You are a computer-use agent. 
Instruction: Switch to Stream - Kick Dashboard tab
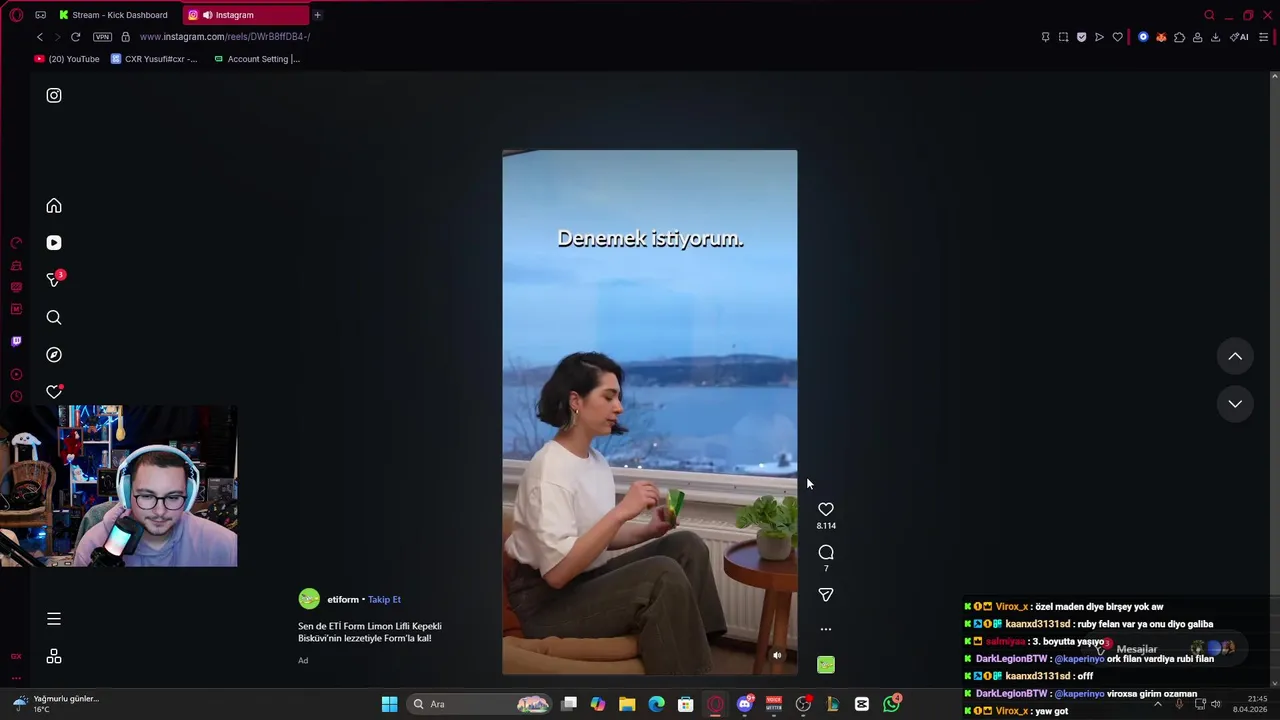coord(114,15)
